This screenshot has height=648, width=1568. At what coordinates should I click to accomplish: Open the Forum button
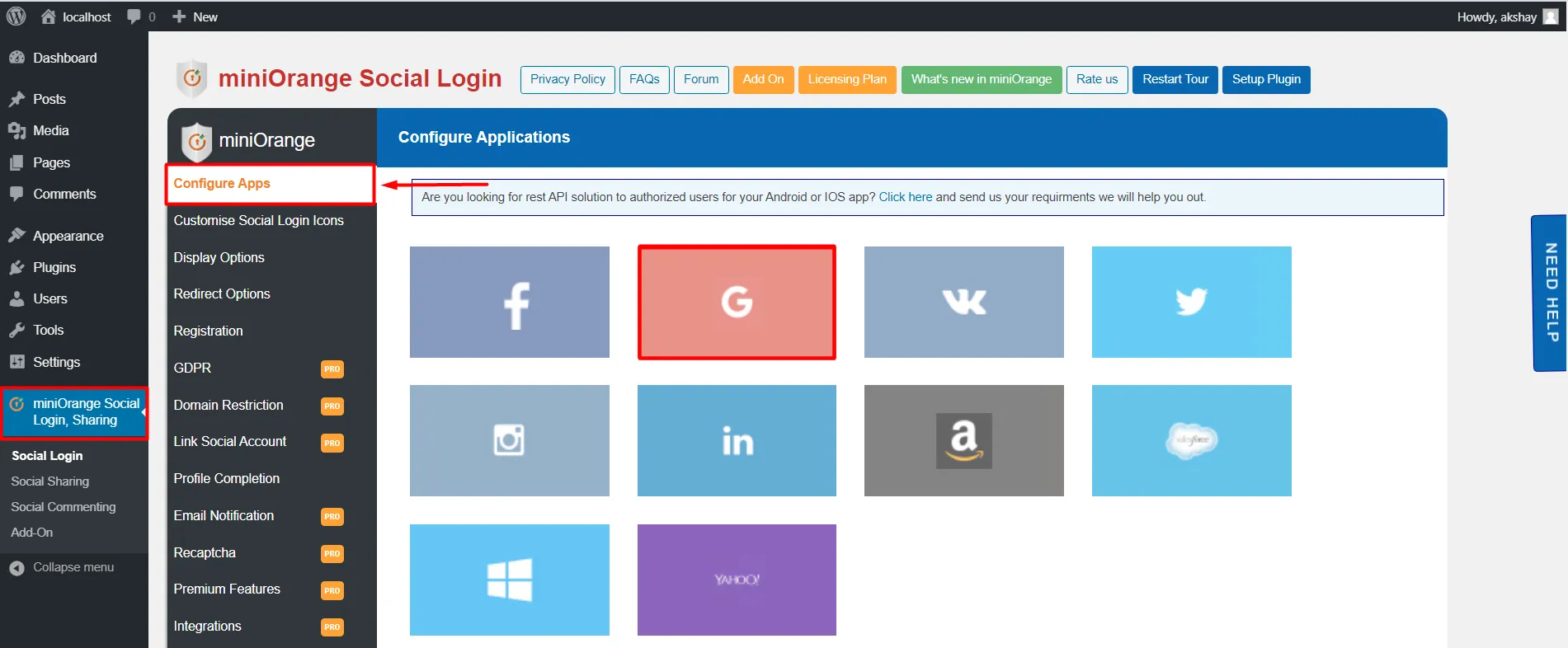point(701,79)
